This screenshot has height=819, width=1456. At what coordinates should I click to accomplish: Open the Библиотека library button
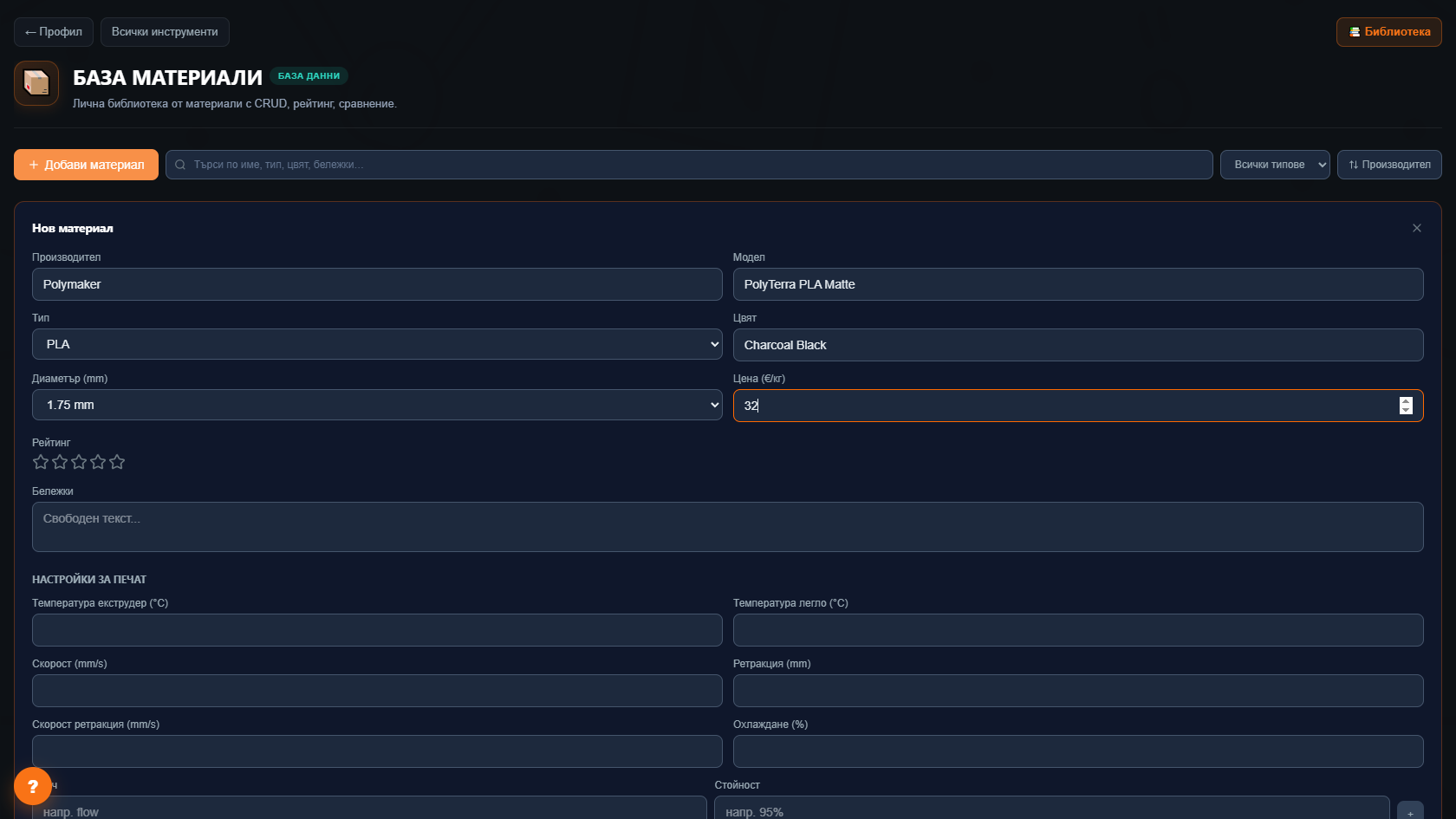click(x=1389, y=32)
